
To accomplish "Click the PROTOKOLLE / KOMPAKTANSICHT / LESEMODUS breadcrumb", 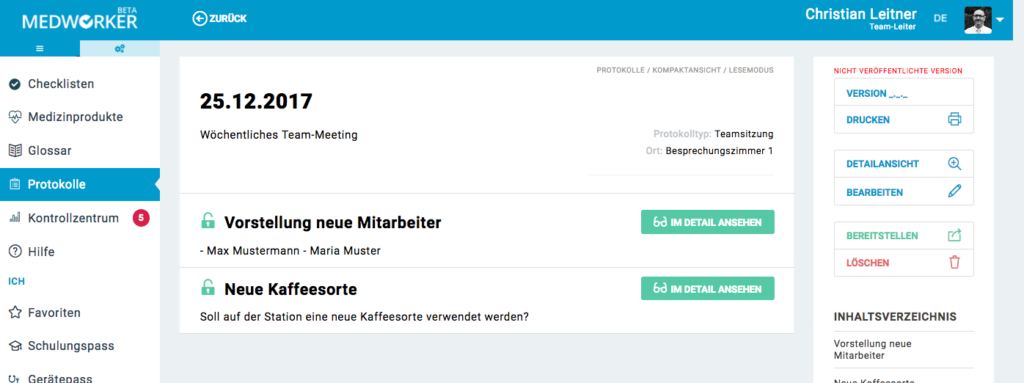I will click(685, 70).
